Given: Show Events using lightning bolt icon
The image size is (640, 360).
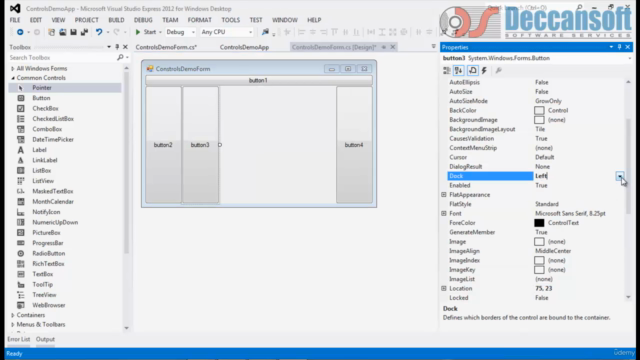Looking at the screenshot, I should 484,71.
